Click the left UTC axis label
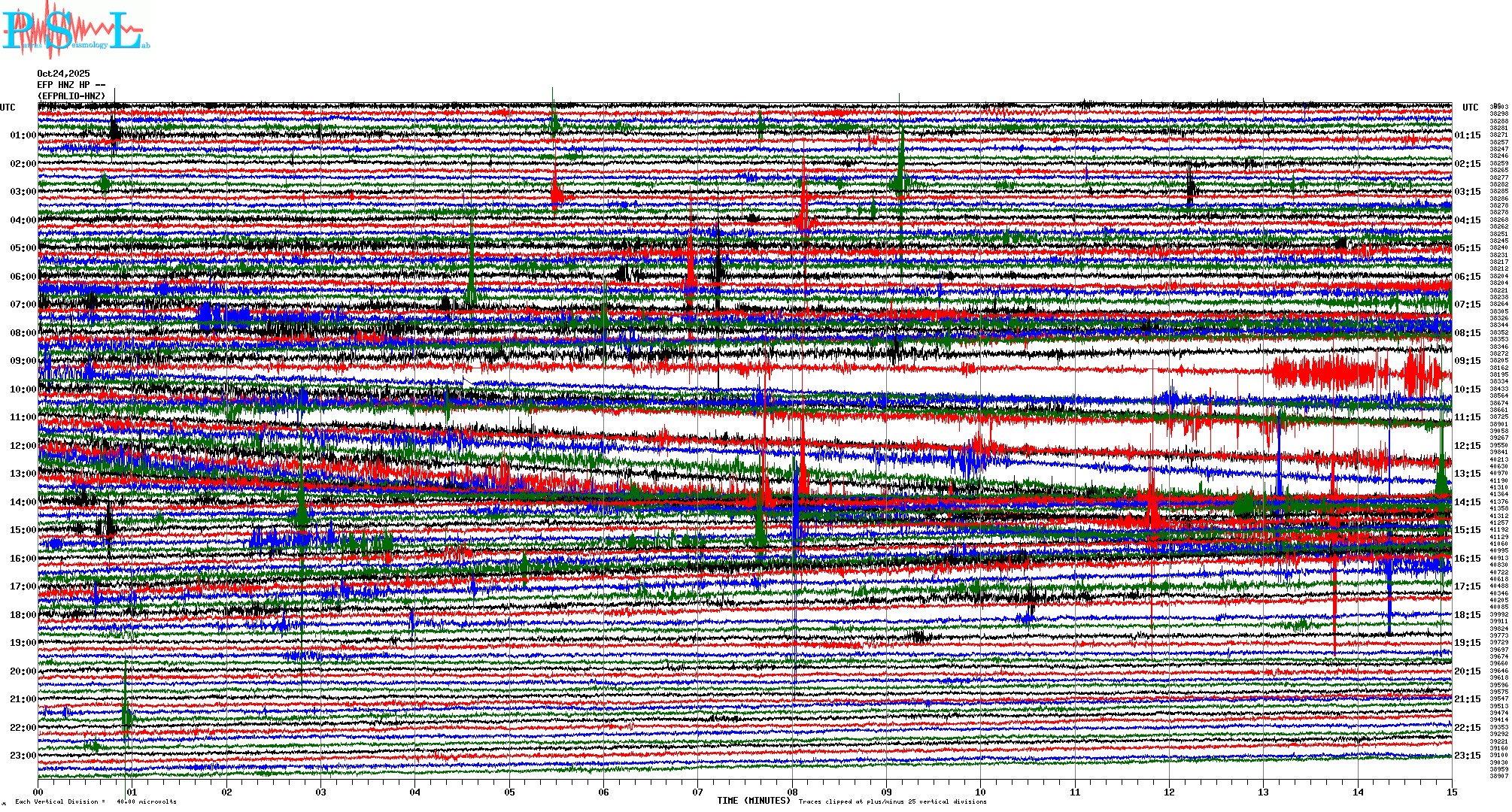This screenshot has width=1512, height=812. [8, 108]
